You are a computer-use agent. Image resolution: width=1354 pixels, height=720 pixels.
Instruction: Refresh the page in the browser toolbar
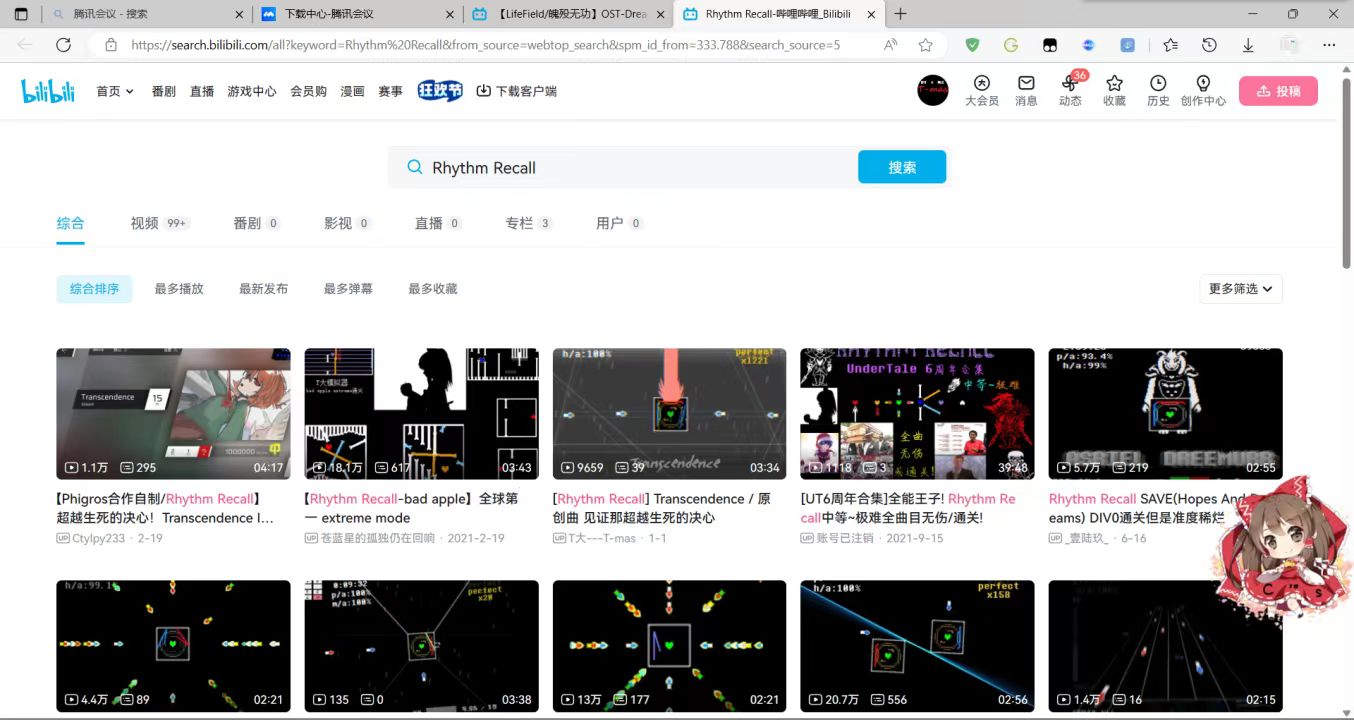coord(63,45)
